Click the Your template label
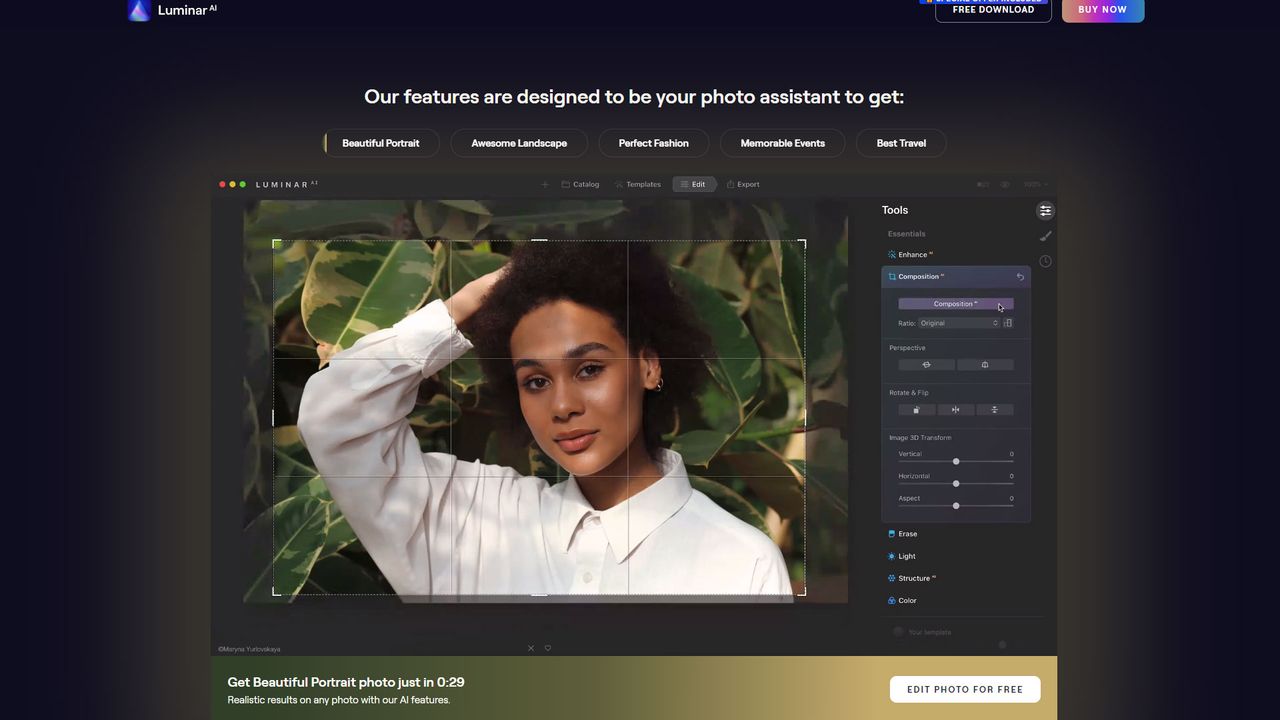Screen dimensions: 1280x720 click(930, 632)
